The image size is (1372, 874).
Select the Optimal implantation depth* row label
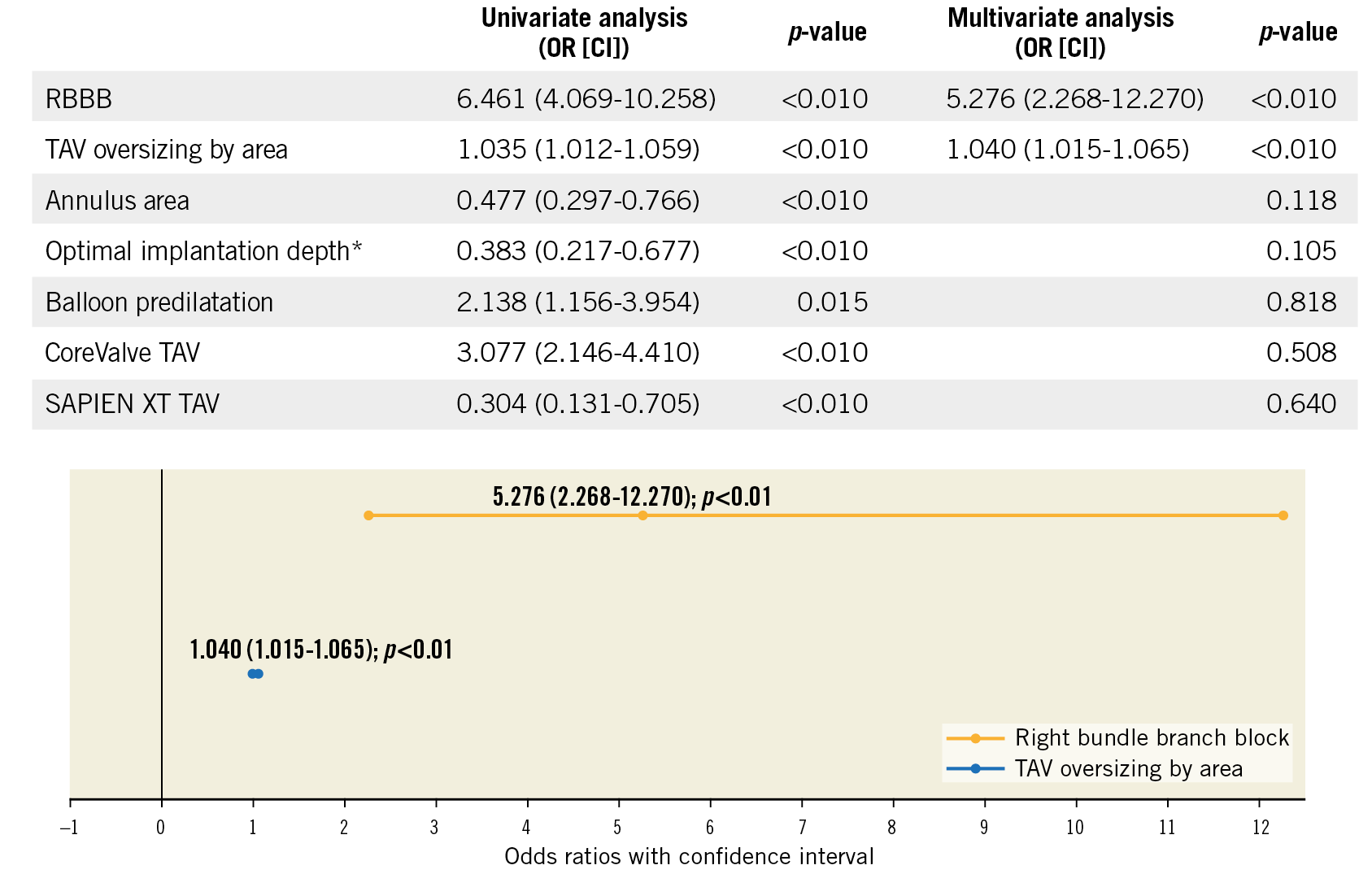[203, 251]
